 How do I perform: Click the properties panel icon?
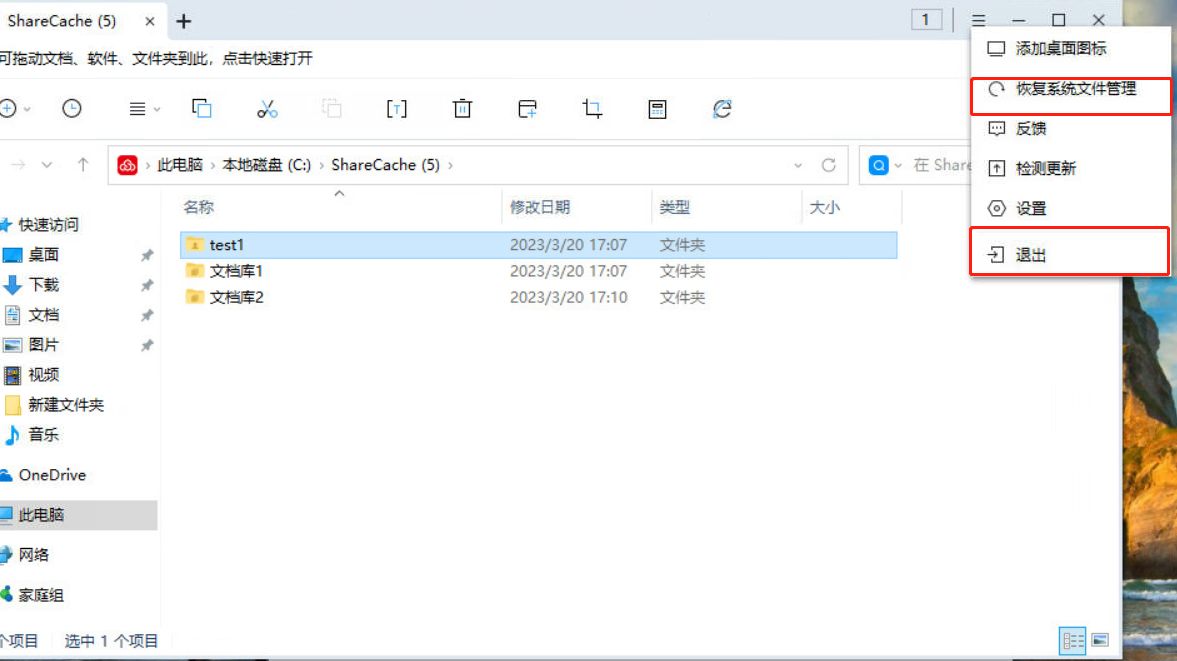tap(657, 110)
